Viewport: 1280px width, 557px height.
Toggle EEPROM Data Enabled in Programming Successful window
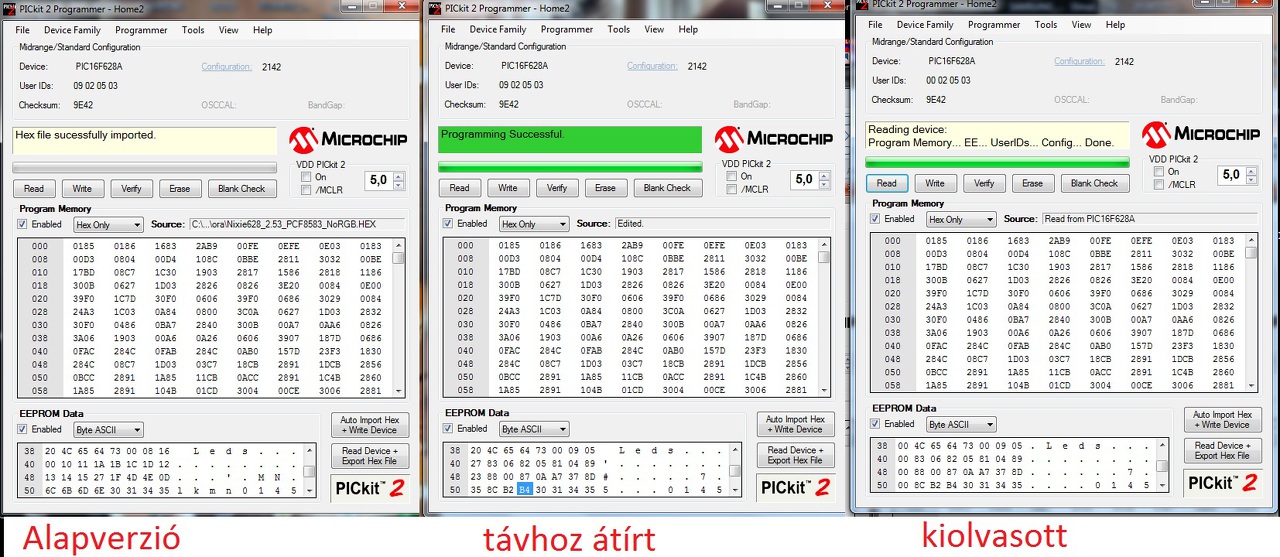pos(449,428)
